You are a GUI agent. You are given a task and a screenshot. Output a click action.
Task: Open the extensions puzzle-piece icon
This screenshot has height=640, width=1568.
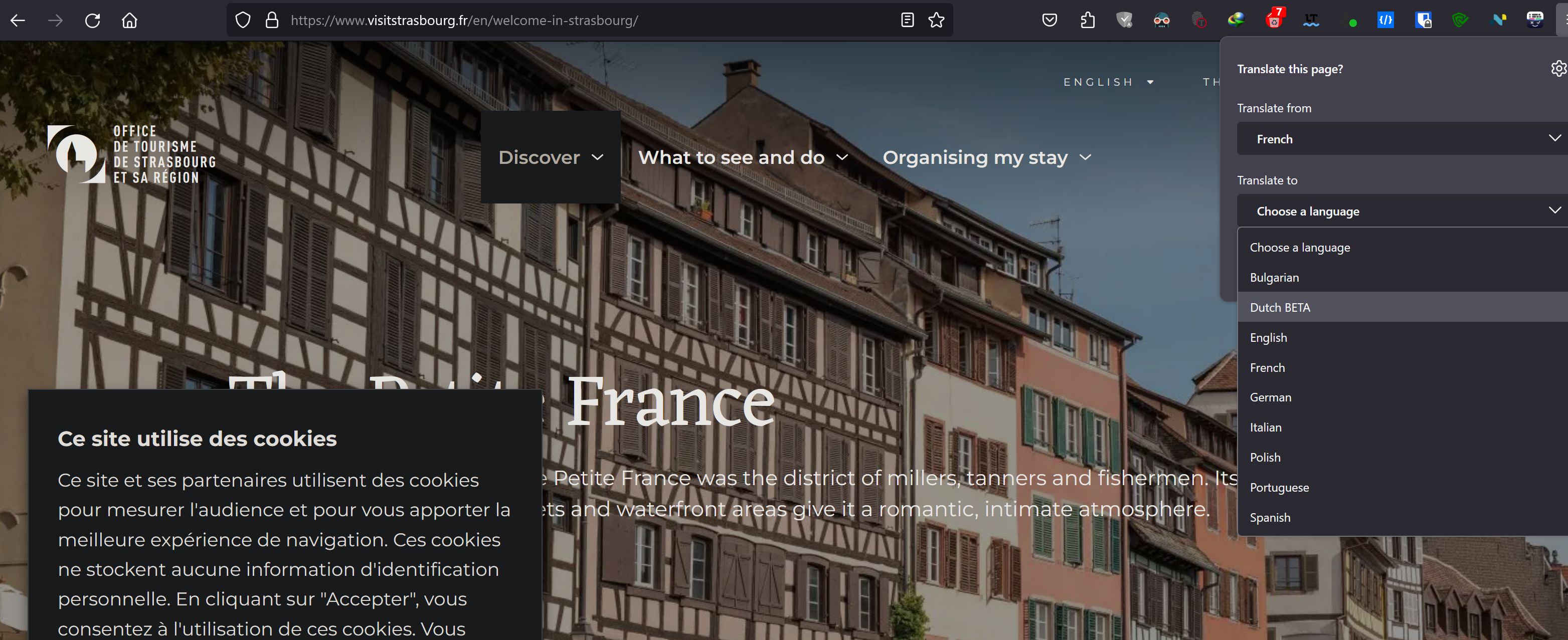click(x=1087, y=21)
